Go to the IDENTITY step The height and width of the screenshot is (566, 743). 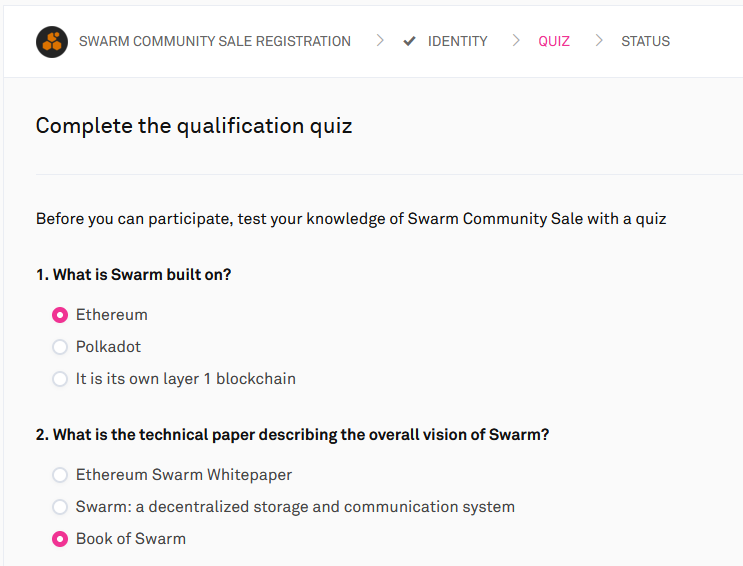pyautogui.click(x=457, y=42)
